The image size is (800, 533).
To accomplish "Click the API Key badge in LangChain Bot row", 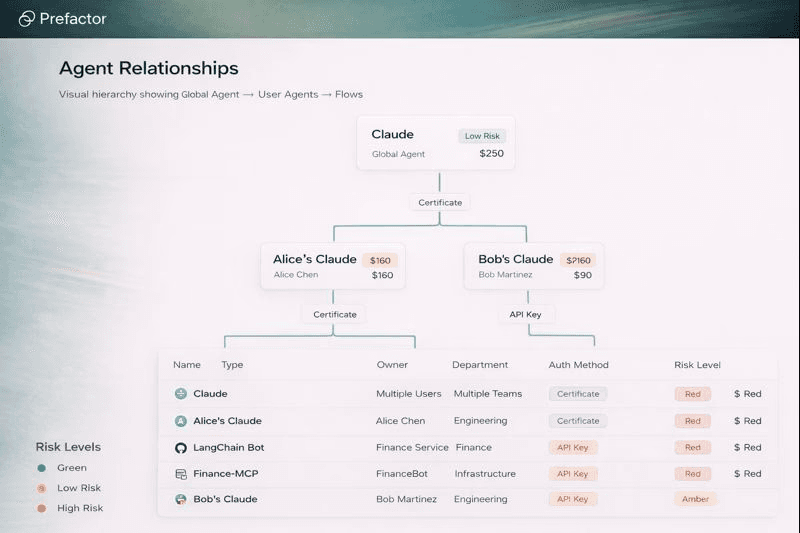I will [x=573, y=448].
